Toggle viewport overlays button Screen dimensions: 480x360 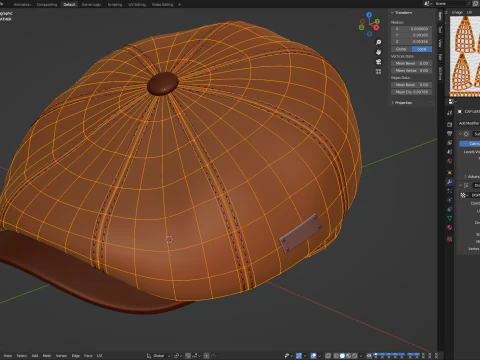(x=313, y=356)
